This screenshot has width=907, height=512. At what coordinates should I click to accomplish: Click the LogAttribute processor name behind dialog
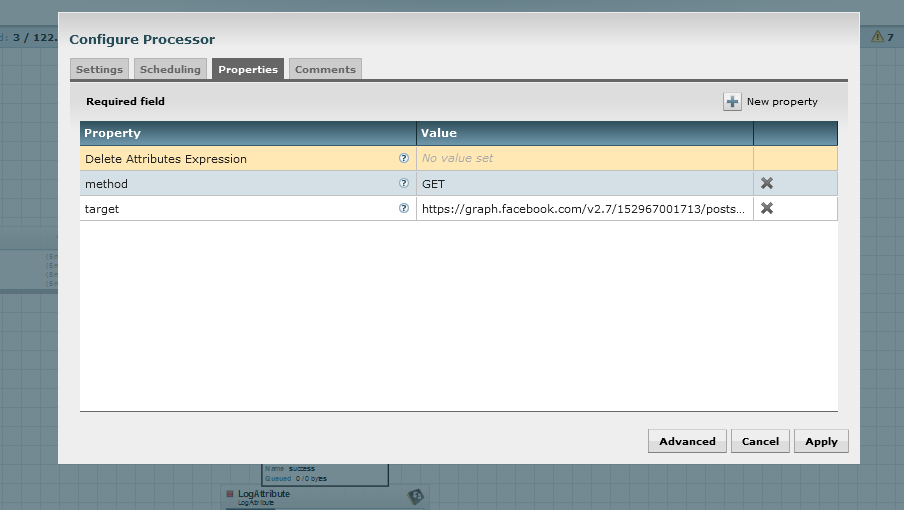pyautogui.click(x=264, y=493)
